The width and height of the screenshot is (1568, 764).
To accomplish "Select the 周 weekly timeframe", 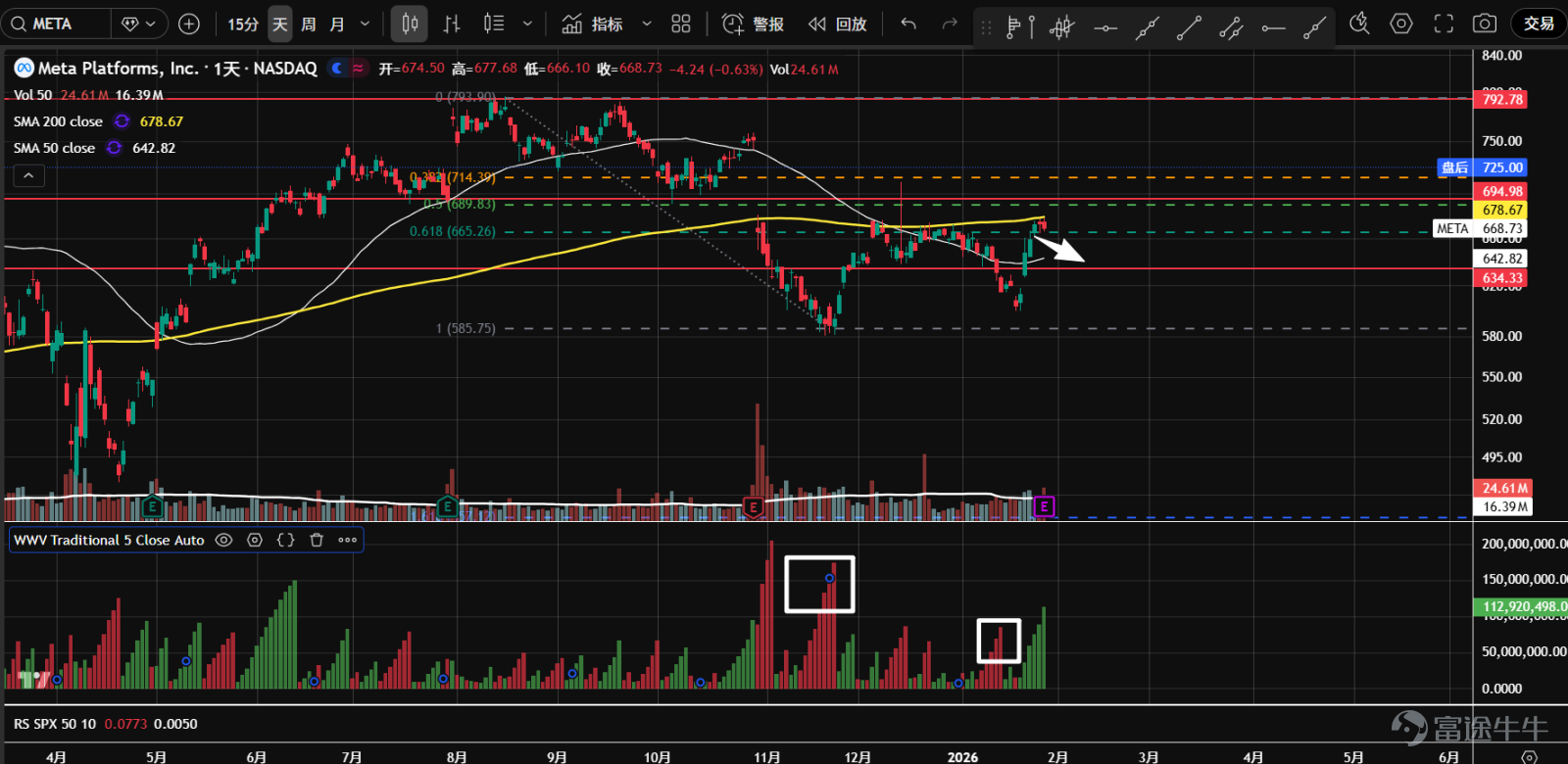I will [x=309, y=24].
